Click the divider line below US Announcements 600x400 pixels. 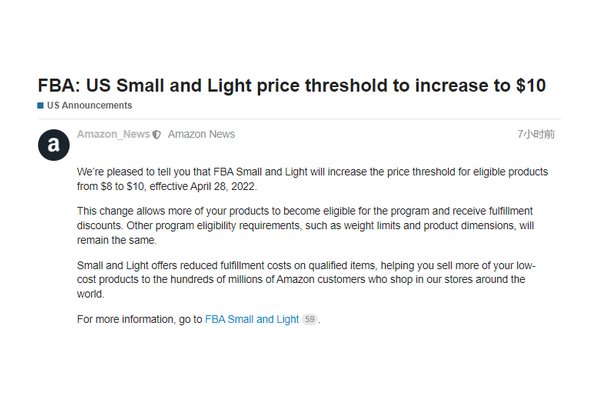coord(300,119)
